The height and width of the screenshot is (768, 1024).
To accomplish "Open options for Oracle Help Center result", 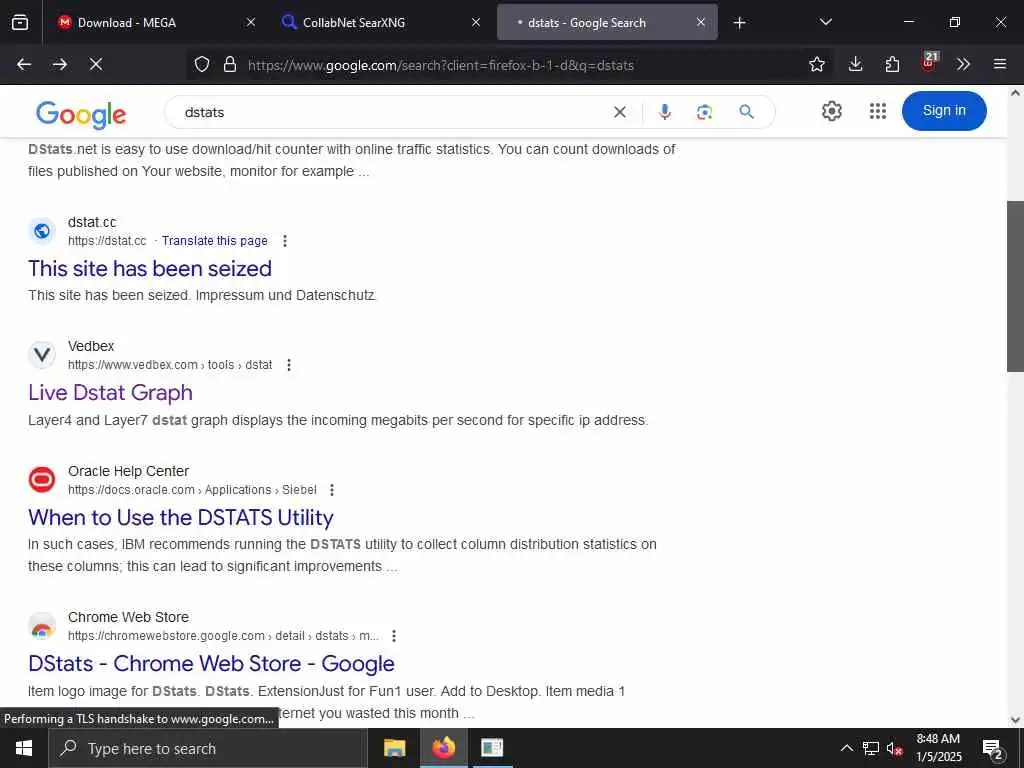I will tap(332, 490).
